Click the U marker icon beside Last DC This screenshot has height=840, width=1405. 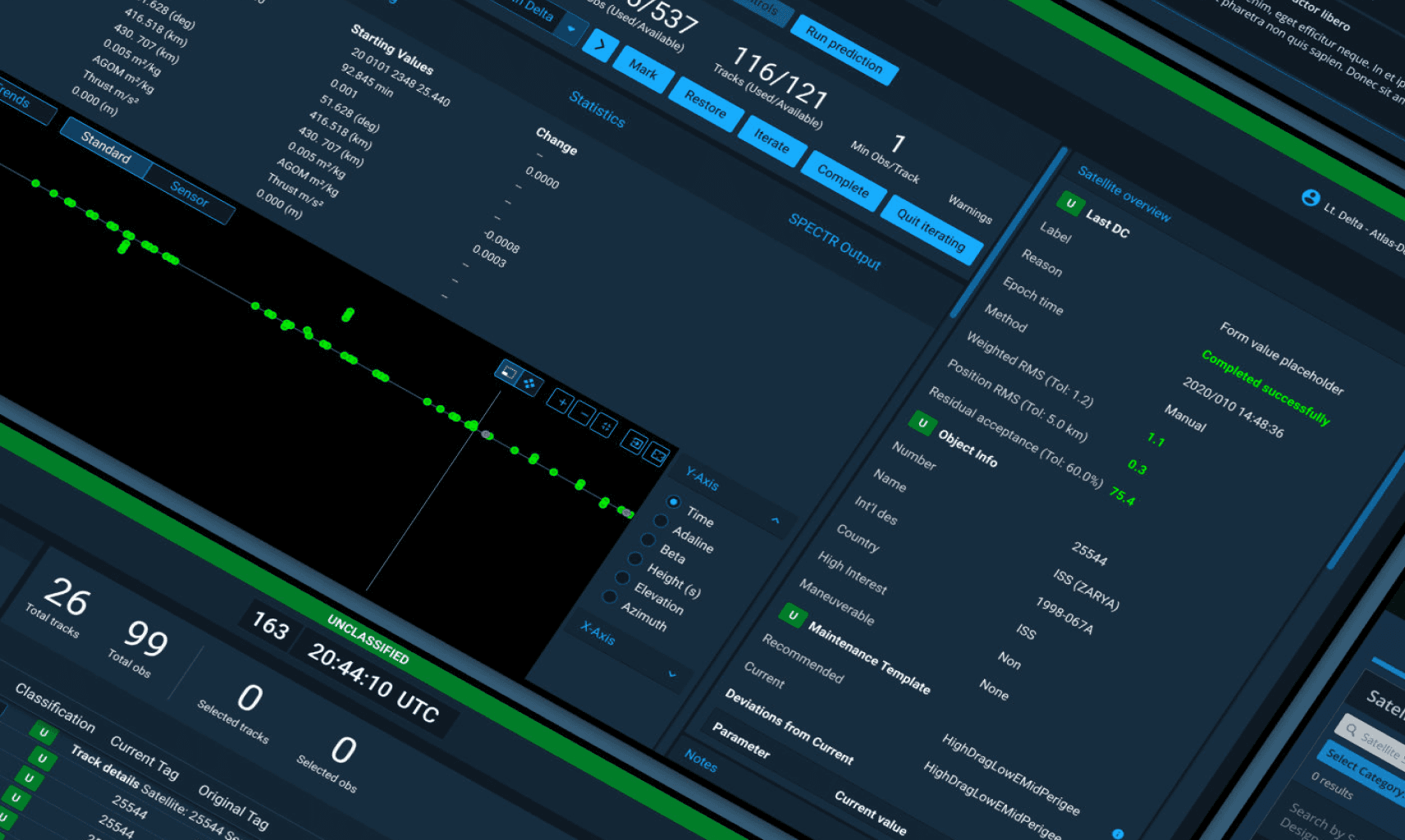pyautogui.click(x=1070, y=203)
